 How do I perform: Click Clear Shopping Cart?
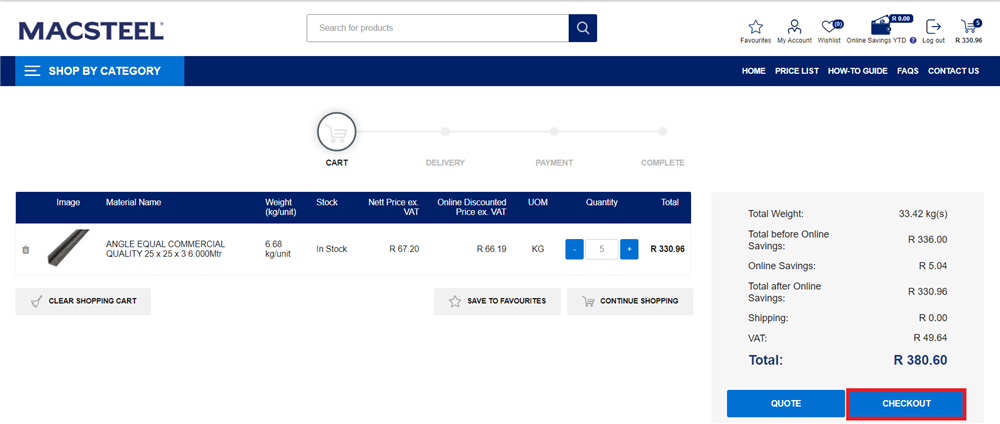83,301
